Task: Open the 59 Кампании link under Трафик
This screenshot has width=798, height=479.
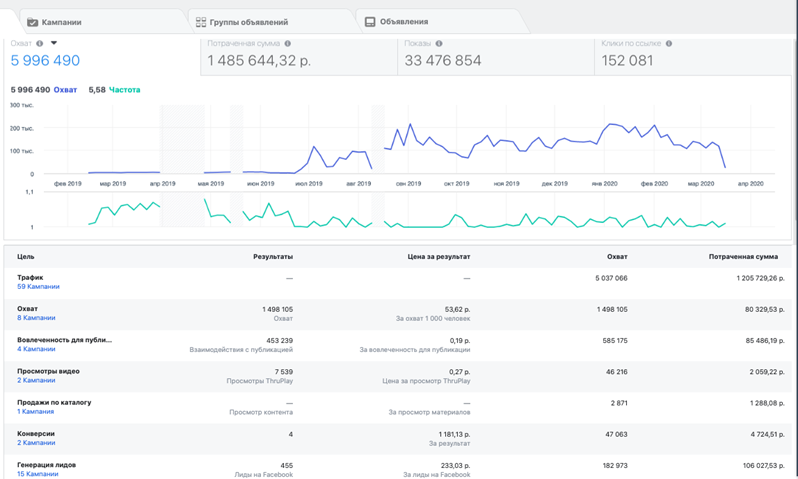Action: tap(38, 287)
